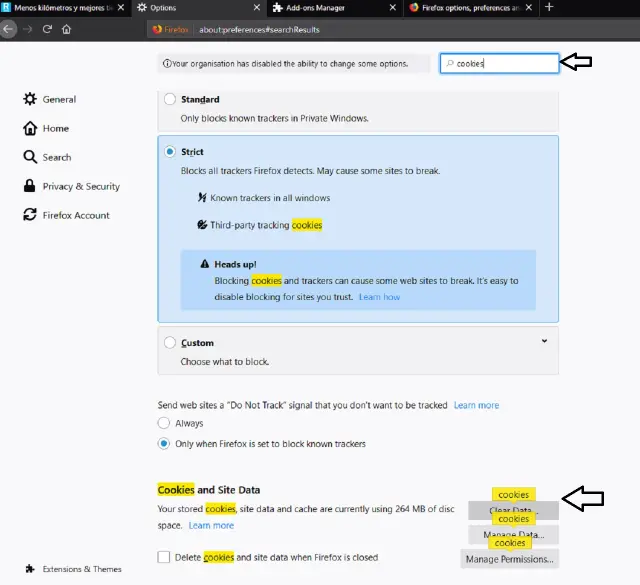Click the Options tab gear icon
This screenshot has width=640, height=585.
click(x=142, y=7)
